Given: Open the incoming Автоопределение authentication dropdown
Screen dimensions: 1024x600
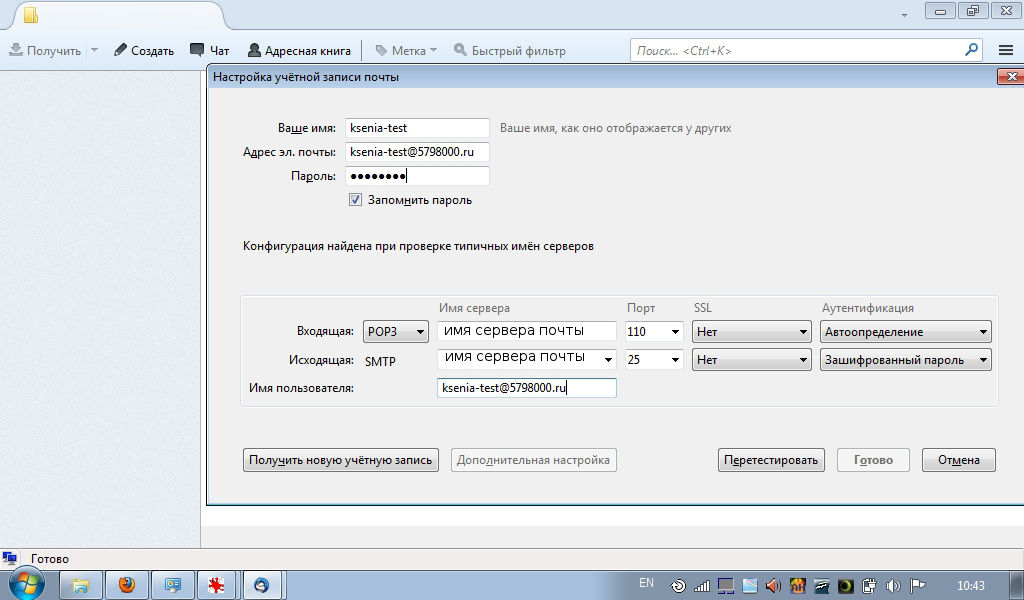Looking at the screenshot, I should (905, 332).
